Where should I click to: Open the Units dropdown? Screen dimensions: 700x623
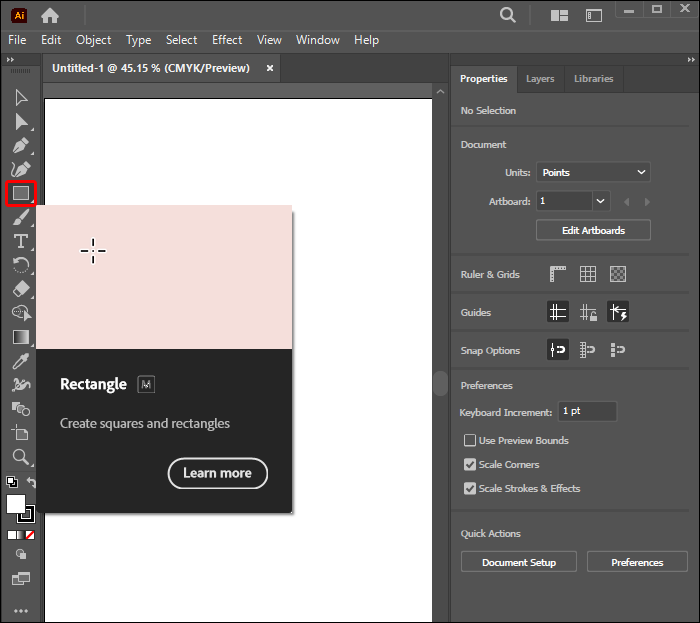pyautogui.click(x=593, y=172)
